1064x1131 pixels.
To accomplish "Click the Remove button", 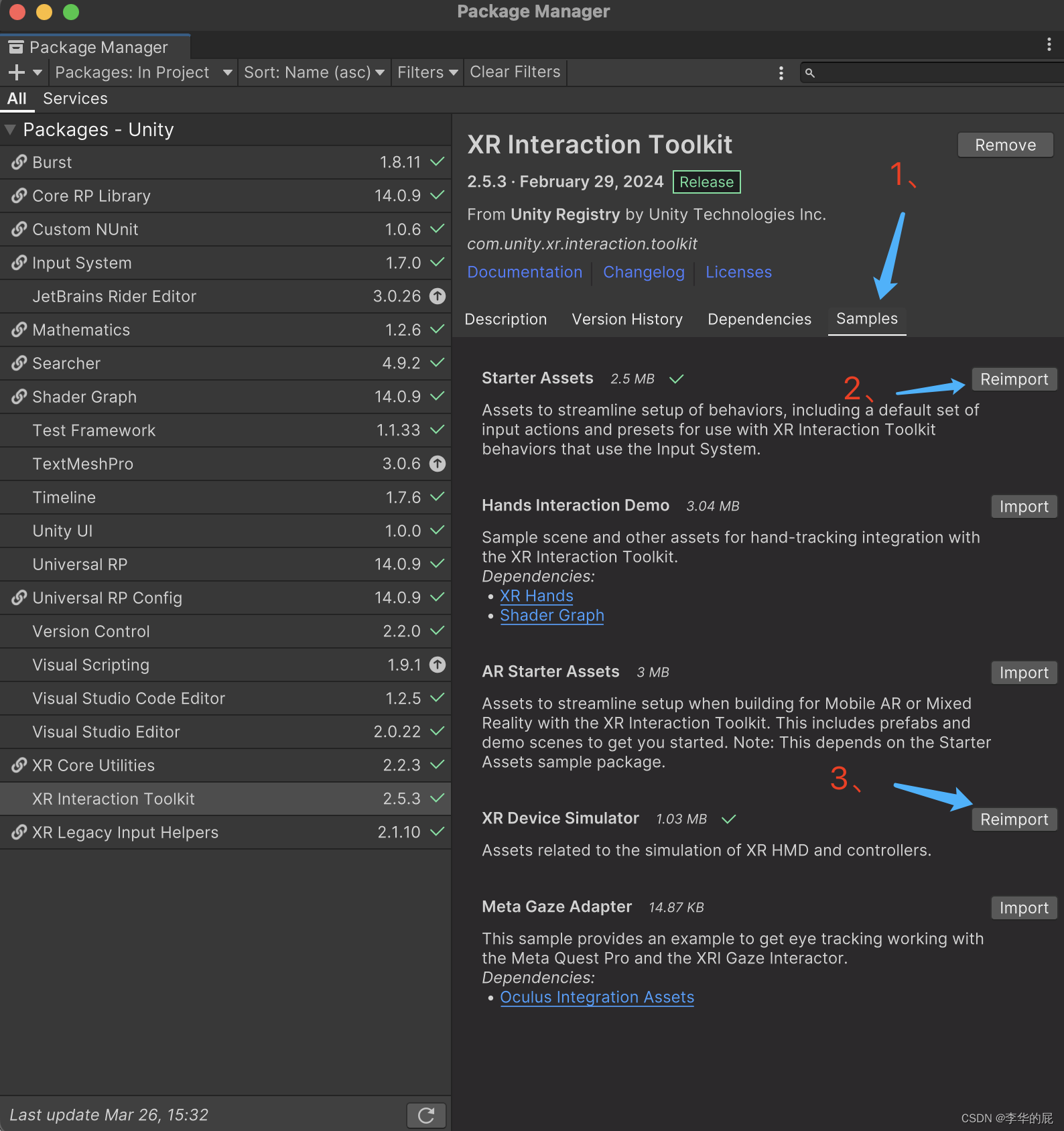I will 1005,145.
